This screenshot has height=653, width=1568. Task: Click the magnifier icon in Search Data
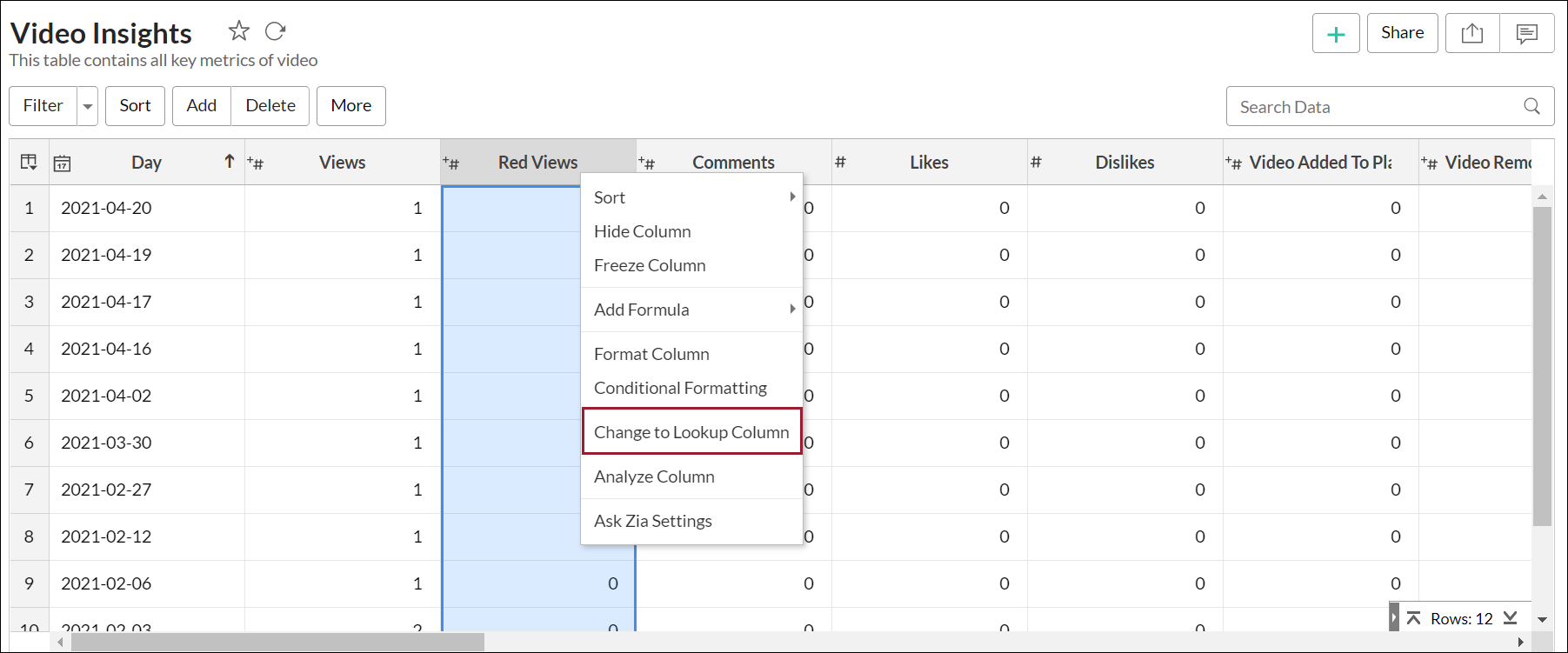point(1531,106)
